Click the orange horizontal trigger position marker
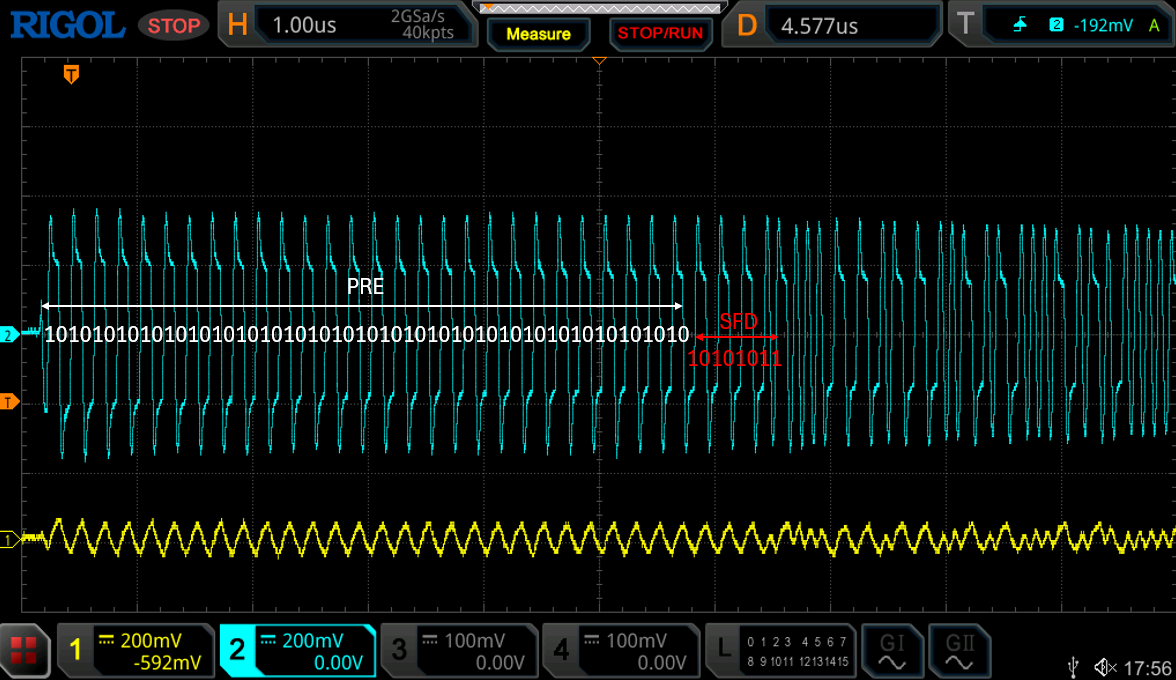Viewport: 1176px width, 680px height. (71, 74)
